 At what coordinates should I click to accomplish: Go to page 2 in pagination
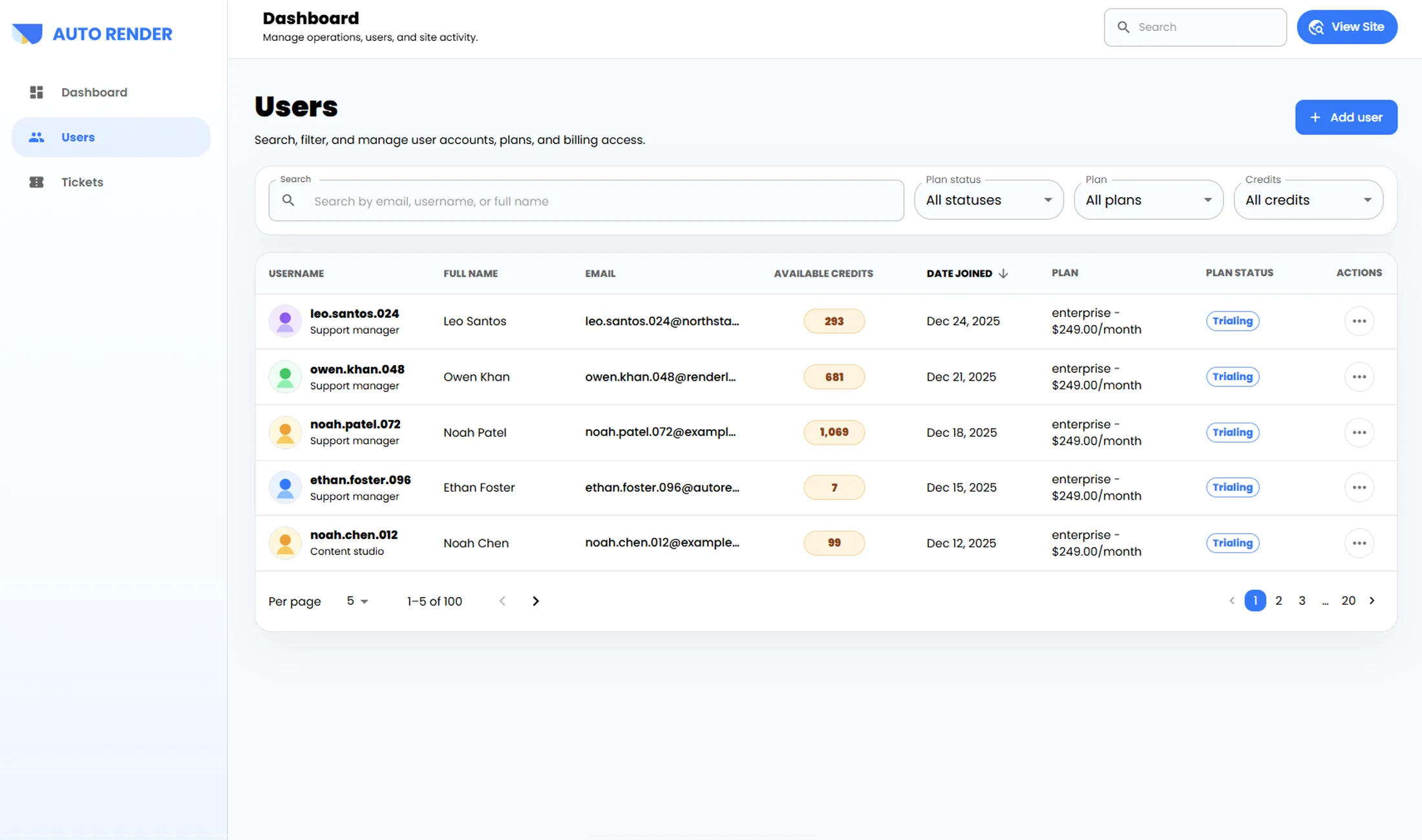pyautogui.click(x=1278, y=600)
